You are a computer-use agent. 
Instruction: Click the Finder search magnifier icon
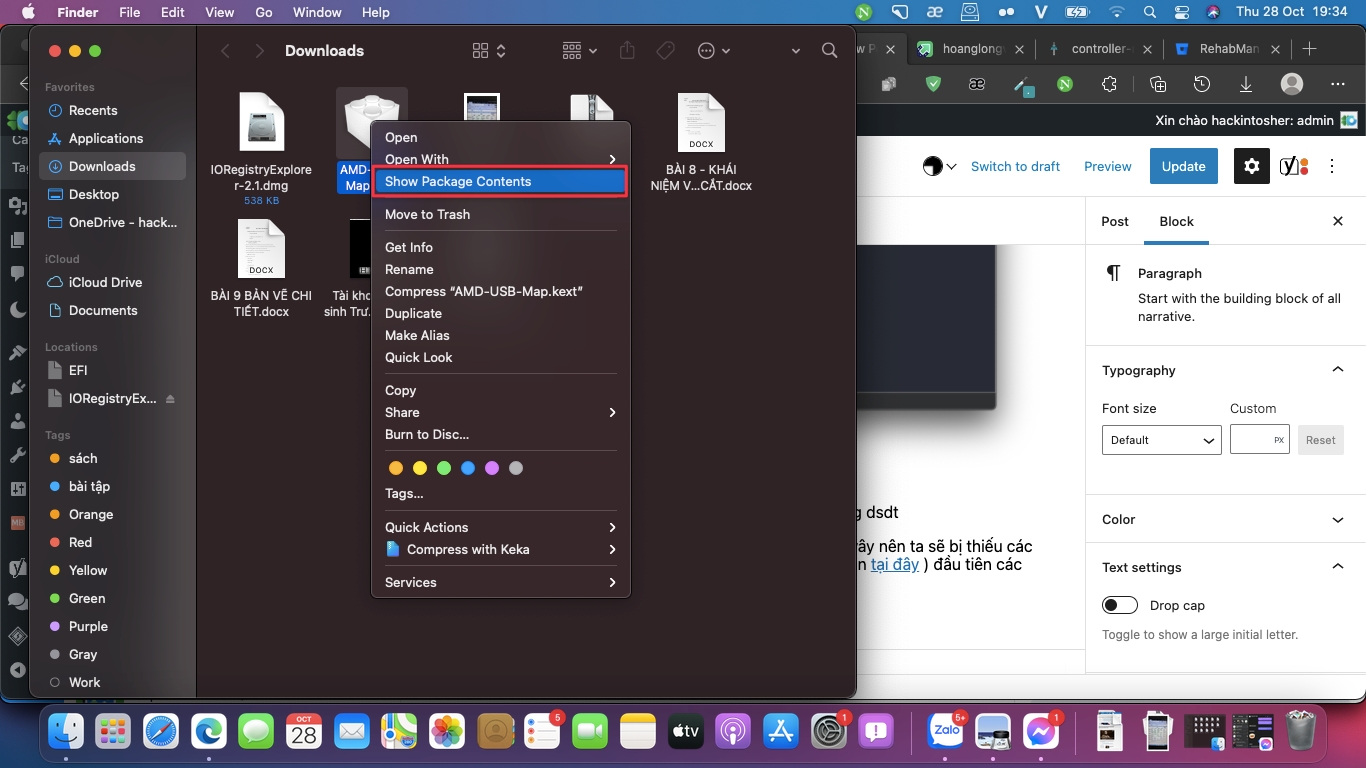coord(829,51)
